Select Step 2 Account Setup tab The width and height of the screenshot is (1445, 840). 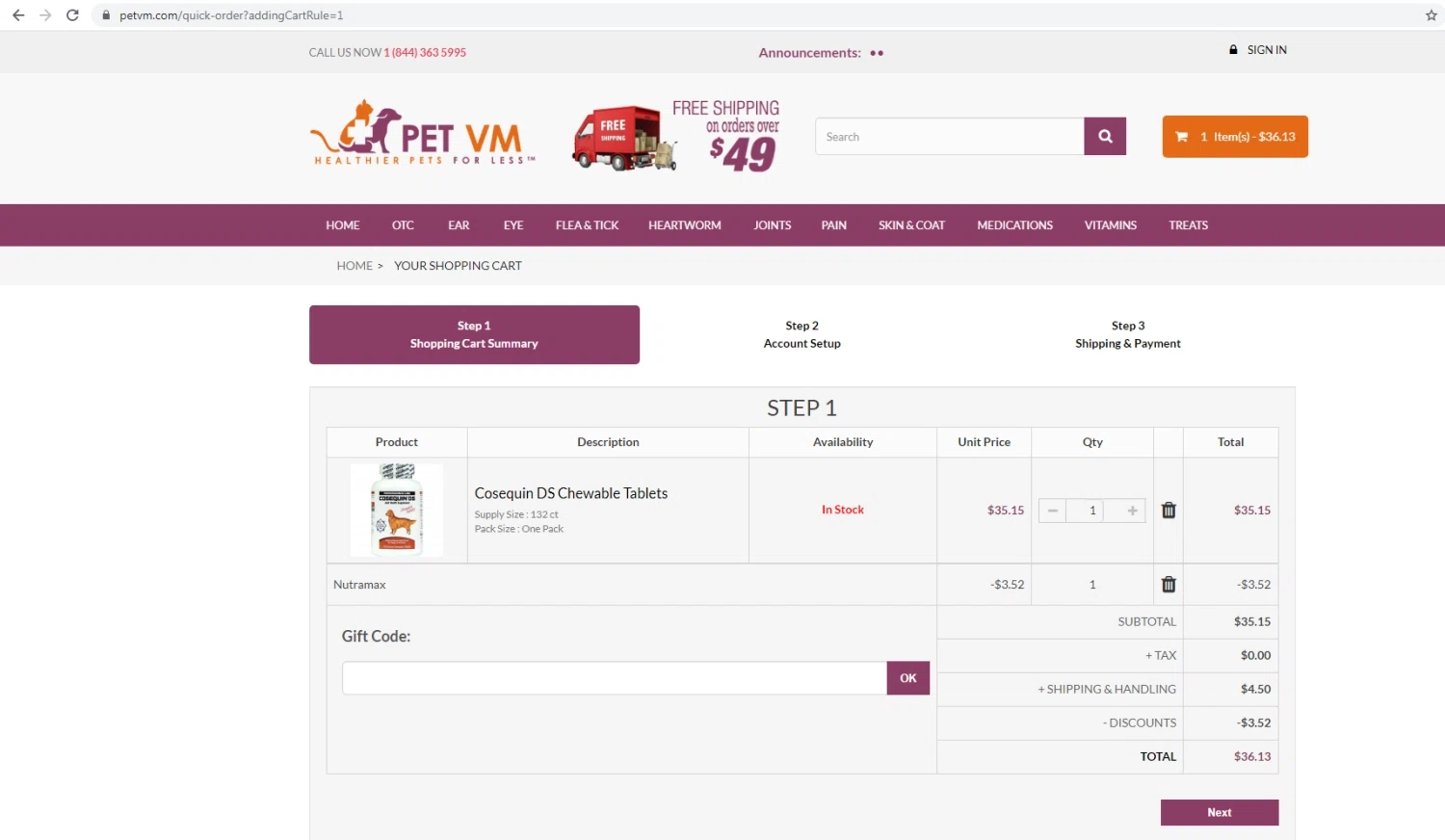pos(802,335)
